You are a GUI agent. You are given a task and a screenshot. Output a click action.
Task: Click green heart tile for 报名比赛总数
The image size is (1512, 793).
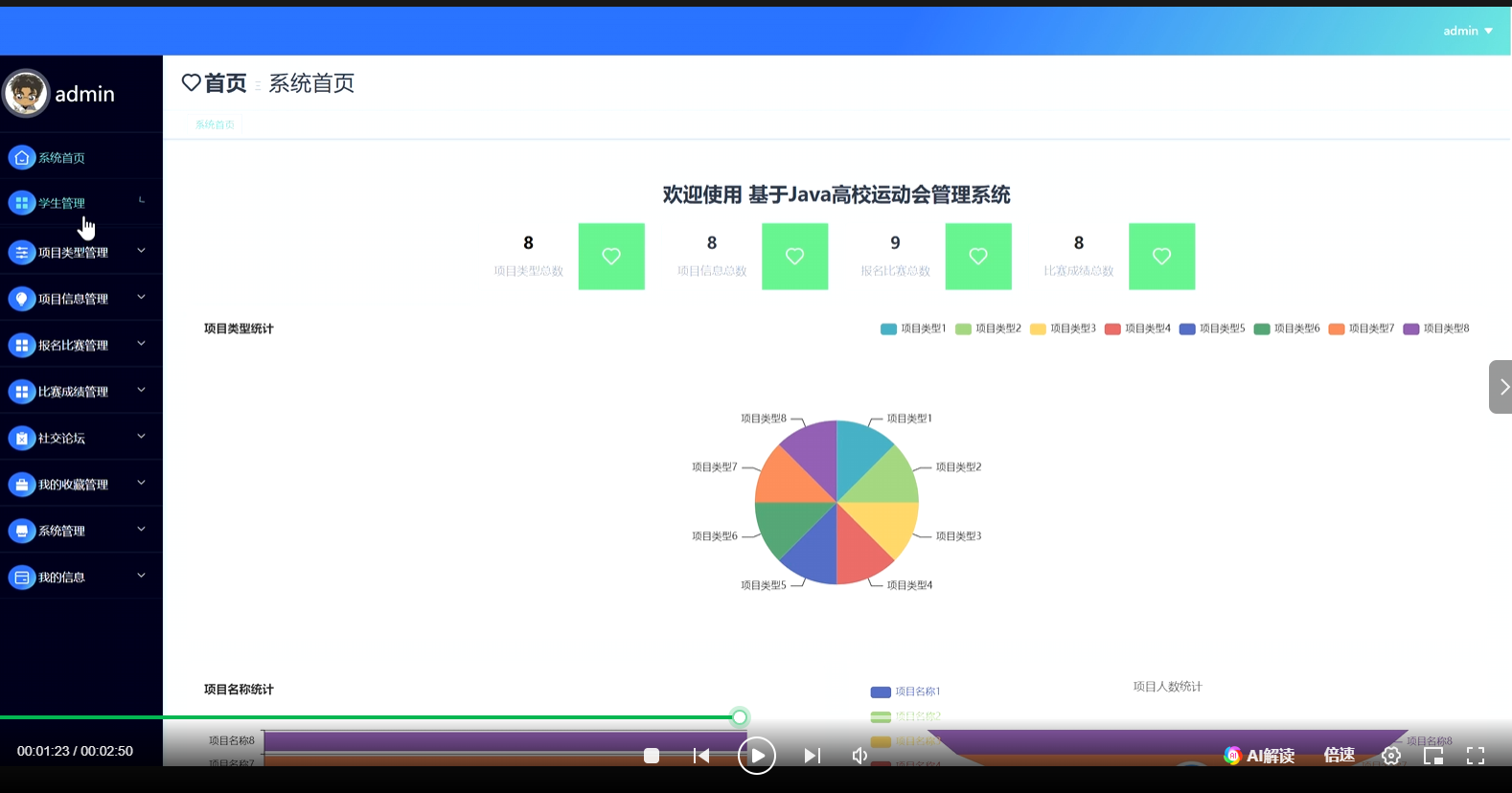pos(978,257)
